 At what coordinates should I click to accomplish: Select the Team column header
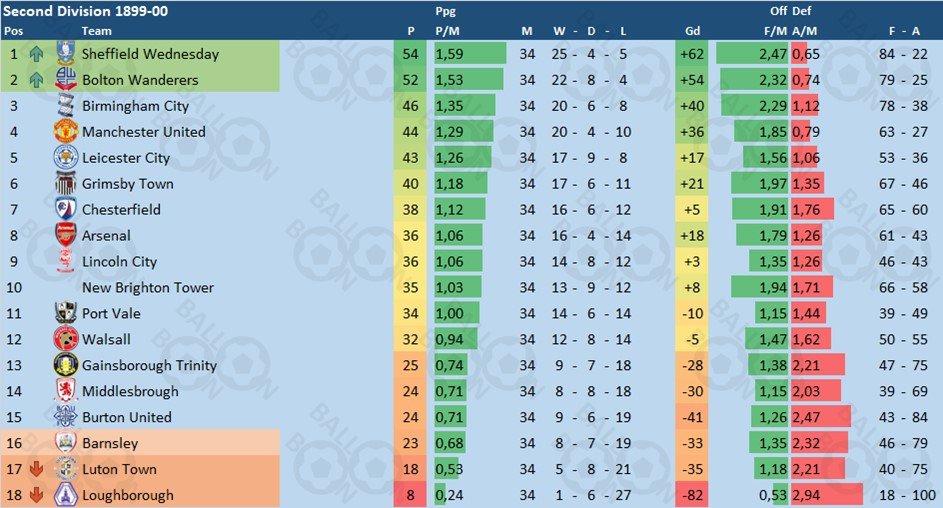click(x=97, y=31)
